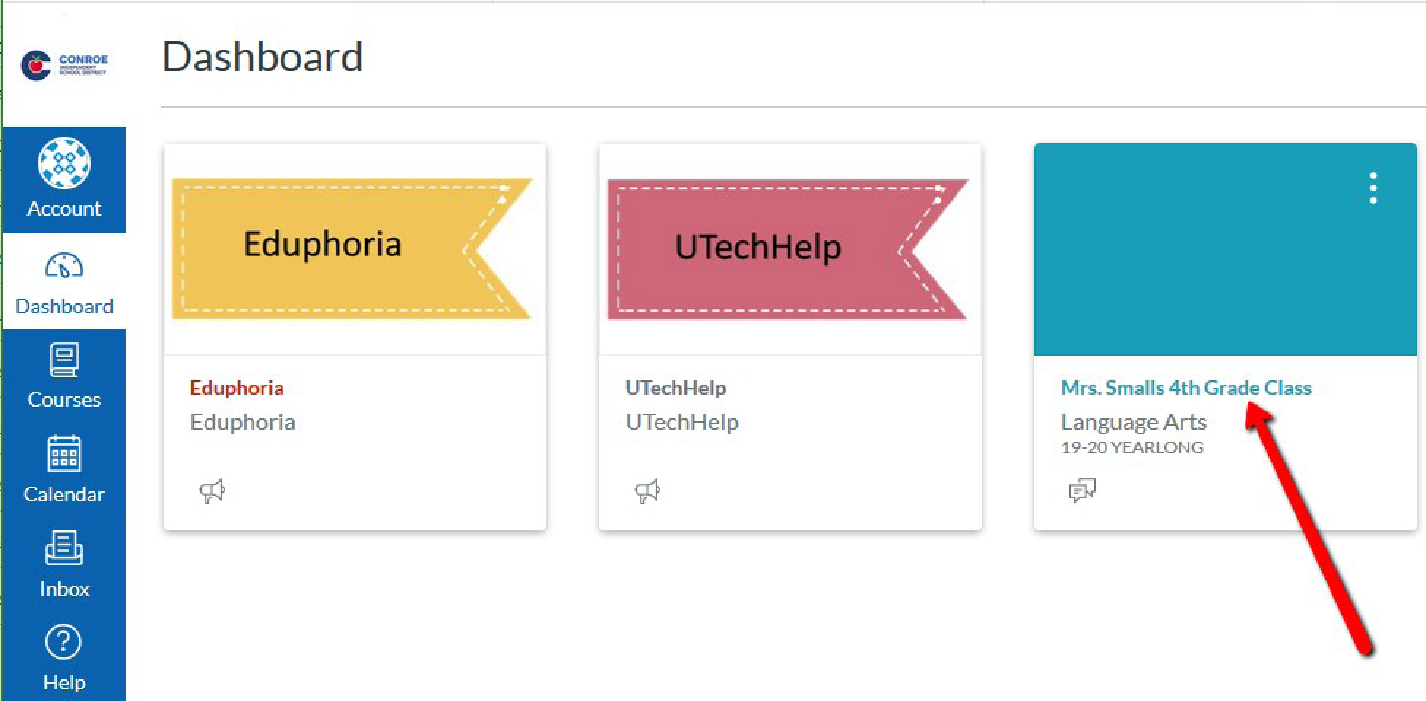The image size is (1426, 701).
Task: Open the Calendar icon in sidebar
Action: click(64, 456)
